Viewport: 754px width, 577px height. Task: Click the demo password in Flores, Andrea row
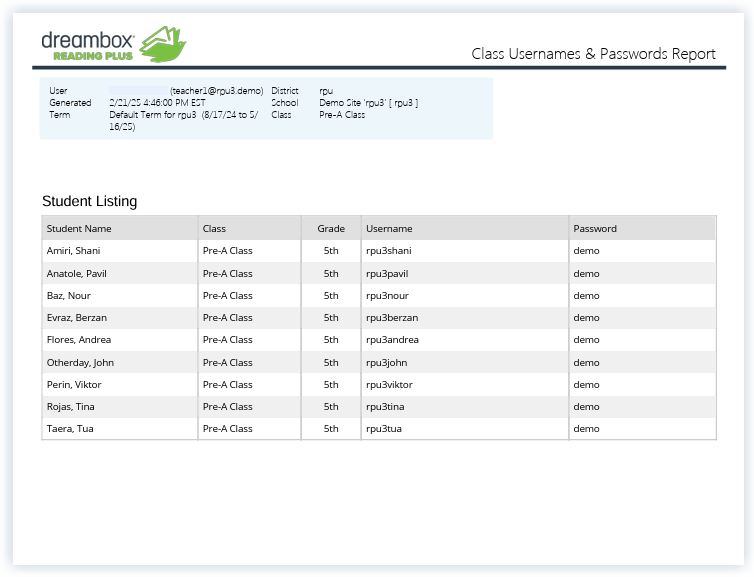(586, 340)
